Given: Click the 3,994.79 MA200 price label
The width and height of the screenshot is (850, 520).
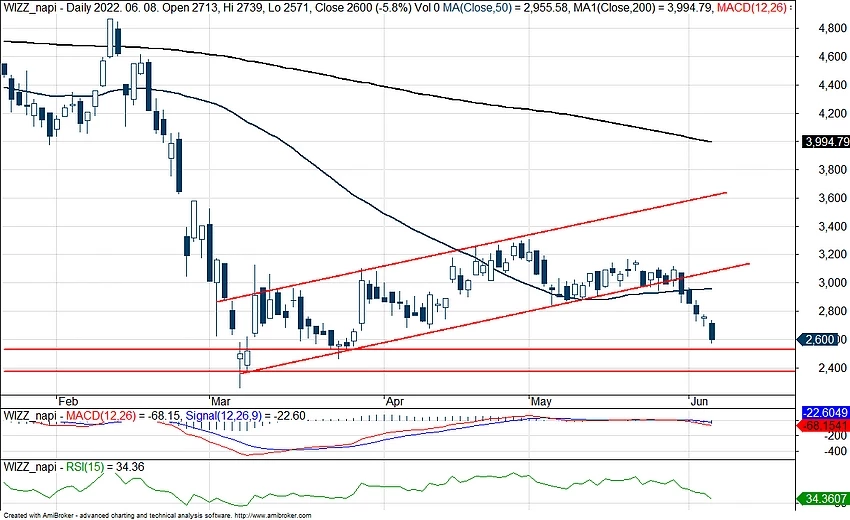Looking at the screenshot, I should tap(826, 142).
